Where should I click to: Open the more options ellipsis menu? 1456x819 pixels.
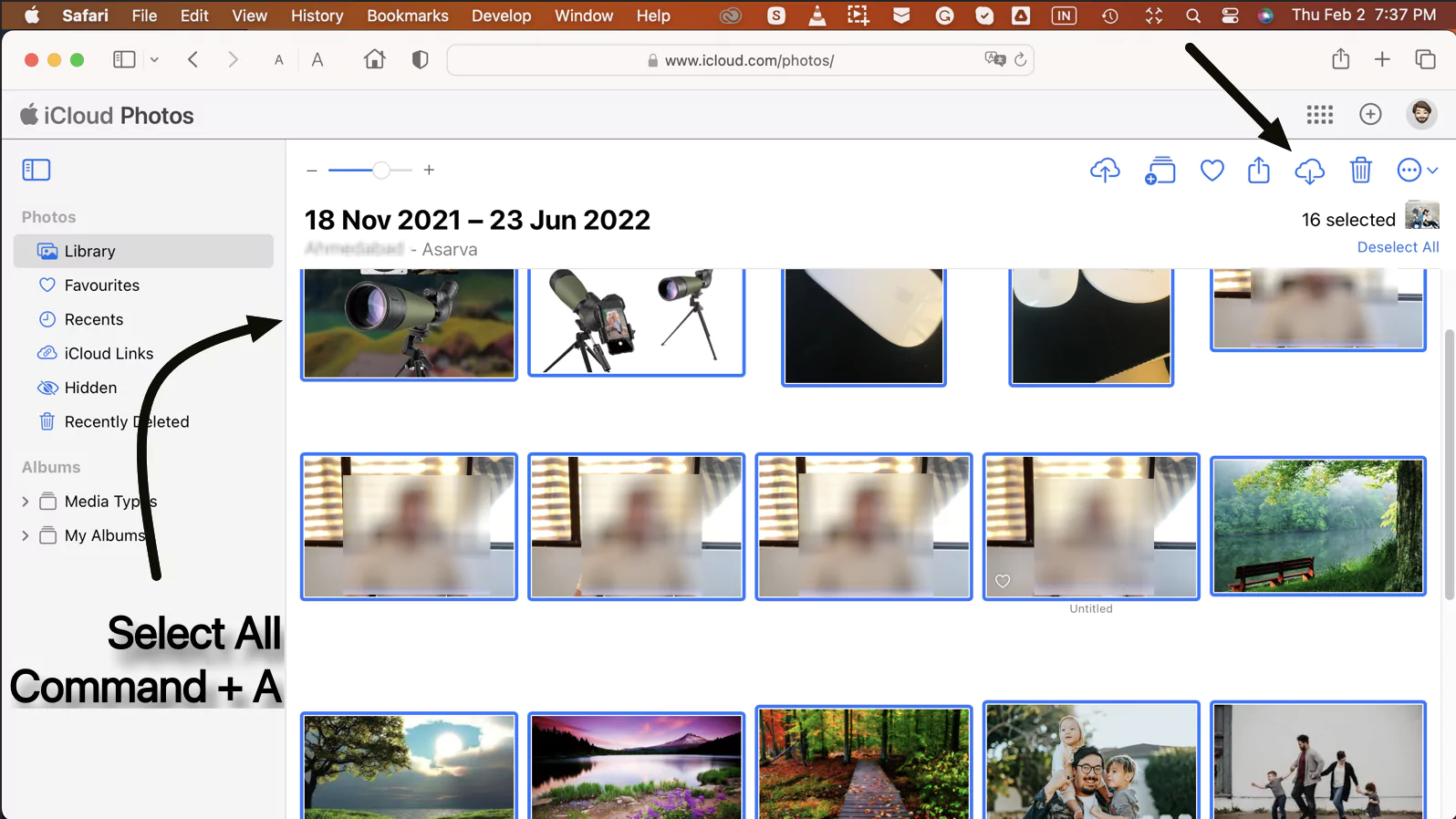[1417, 171]
